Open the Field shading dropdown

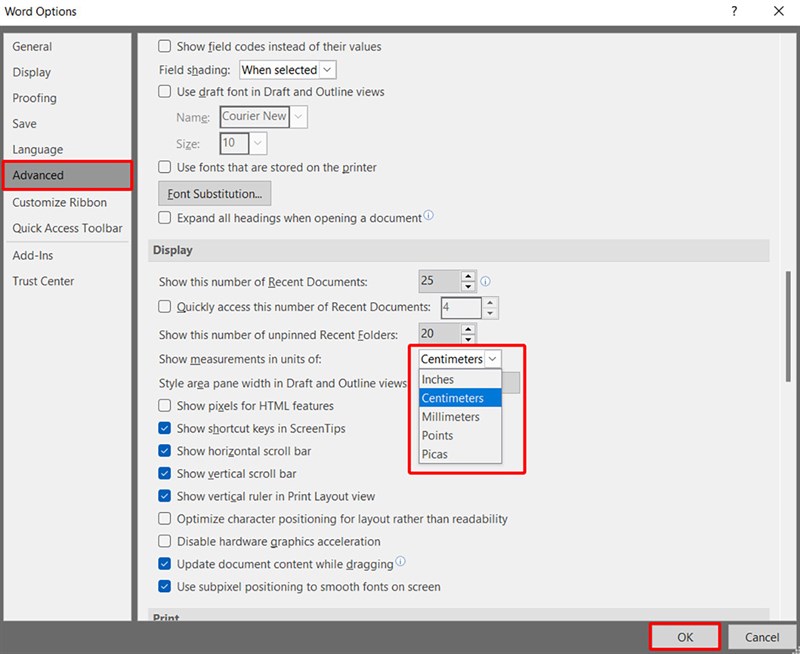click(x=325, y=69)
